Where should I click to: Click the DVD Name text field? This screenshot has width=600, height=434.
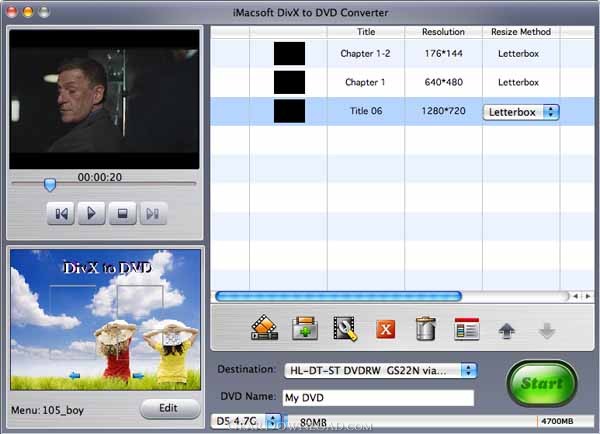(x=377, y=398)
